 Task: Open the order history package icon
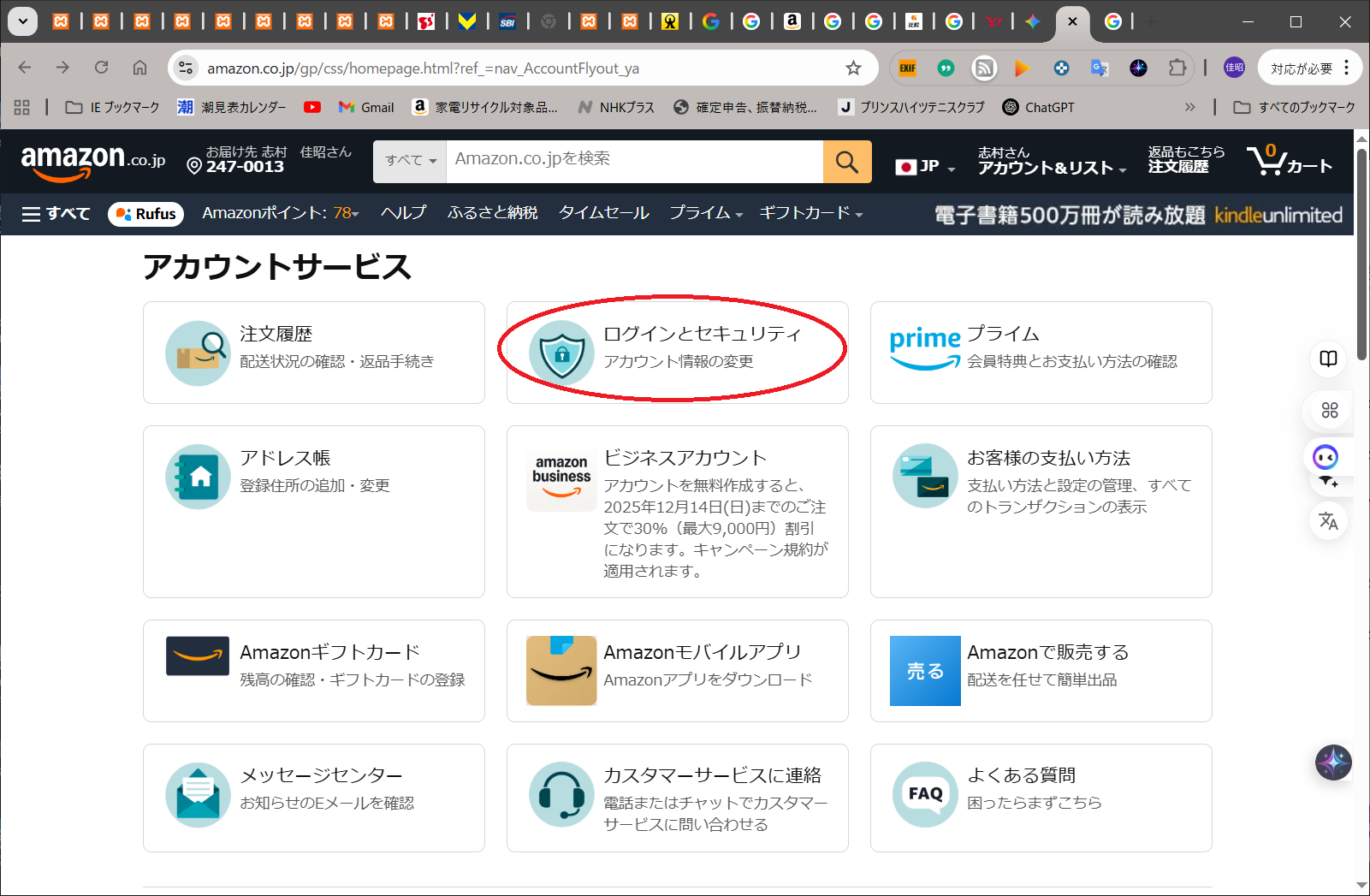198,353
